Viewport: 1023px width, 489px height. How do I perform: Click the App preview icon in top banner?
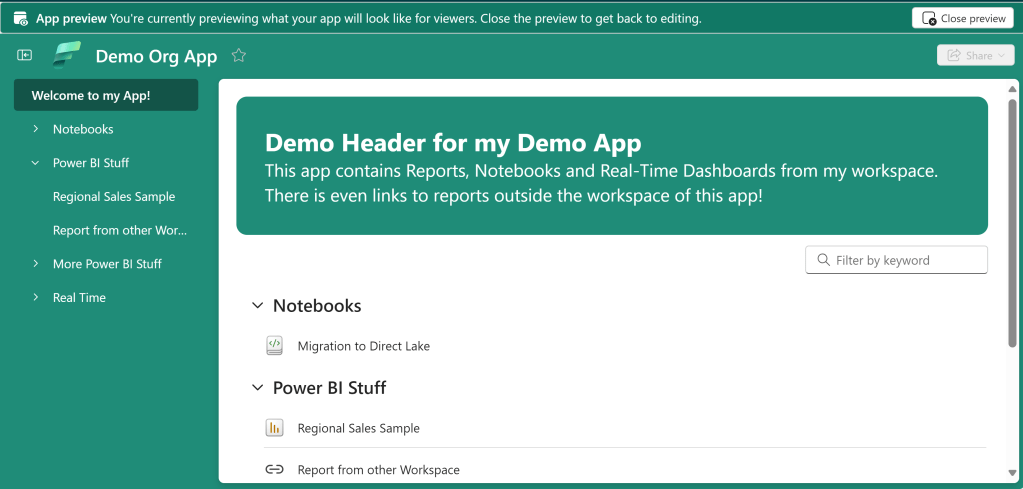coord(20,19)
